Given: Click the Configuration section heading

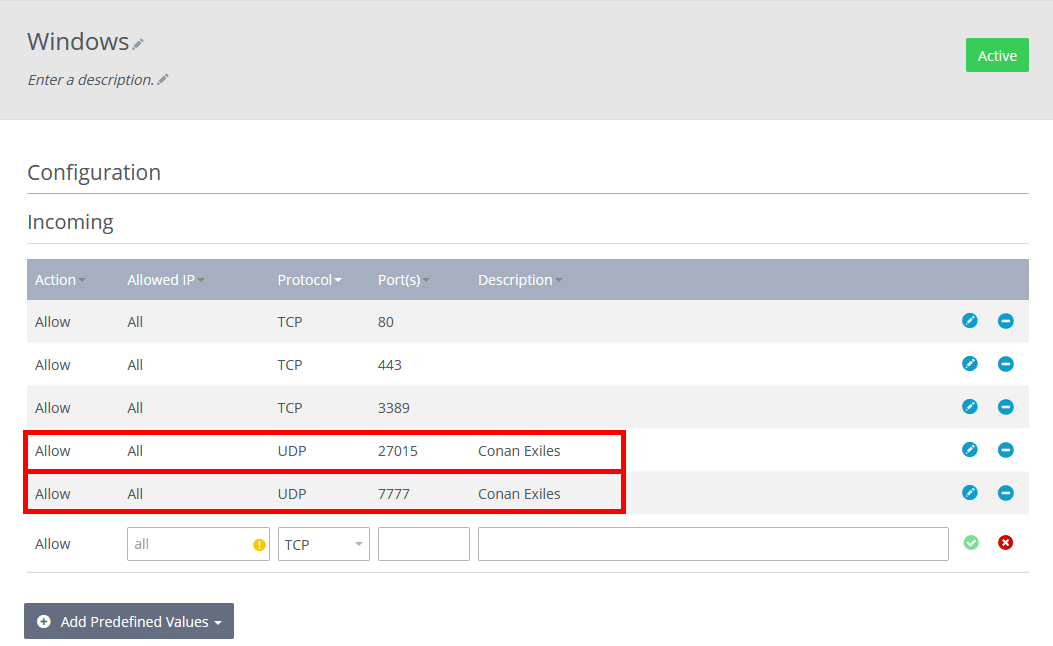Looking at the screenshot, I should coord(94,172).
